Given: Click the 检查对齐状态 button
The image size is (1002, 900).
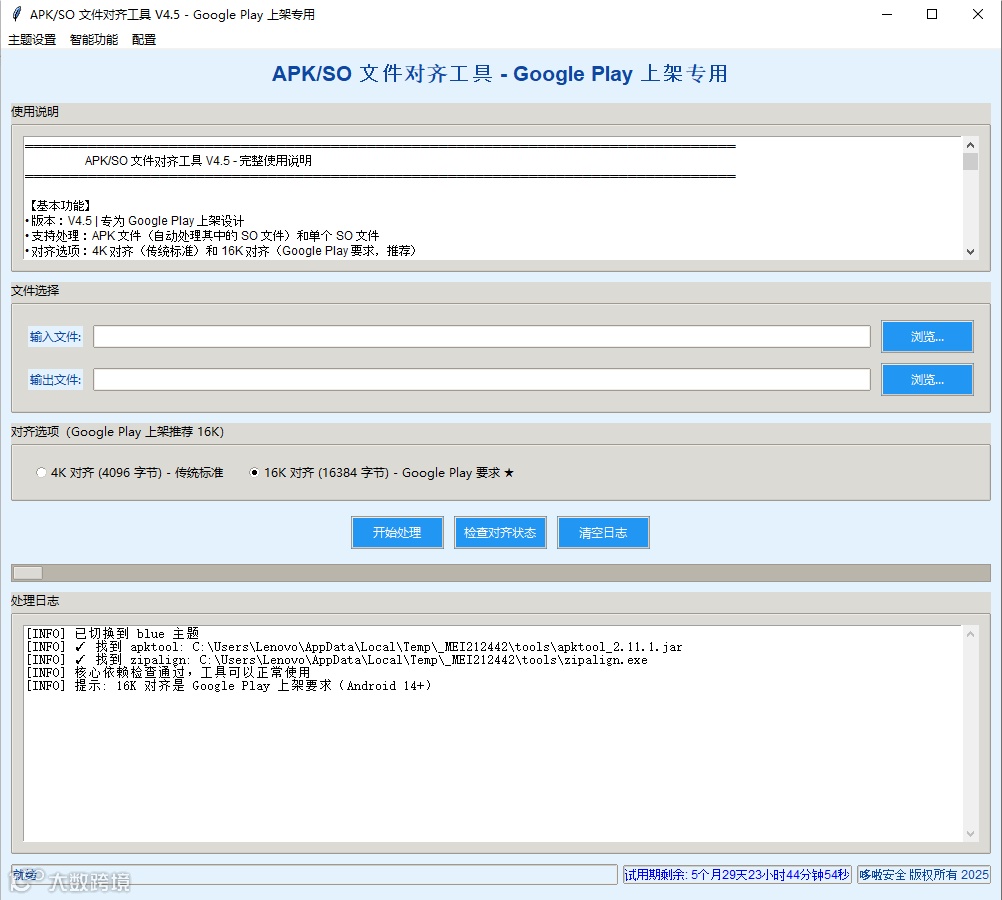Looking at the screenshot, I should point(500,532).
